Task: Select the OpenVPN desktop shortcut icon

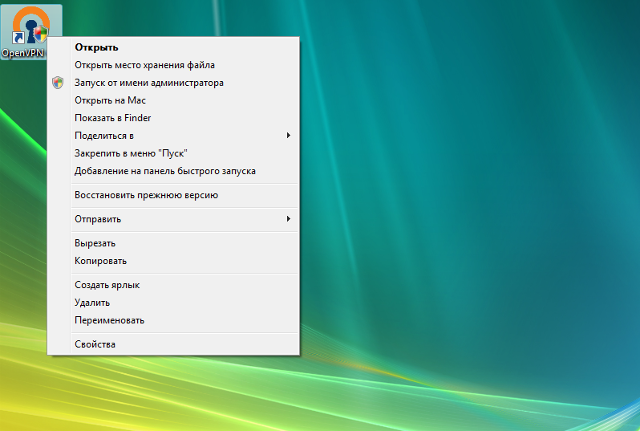Action: (x=31, y=24)
